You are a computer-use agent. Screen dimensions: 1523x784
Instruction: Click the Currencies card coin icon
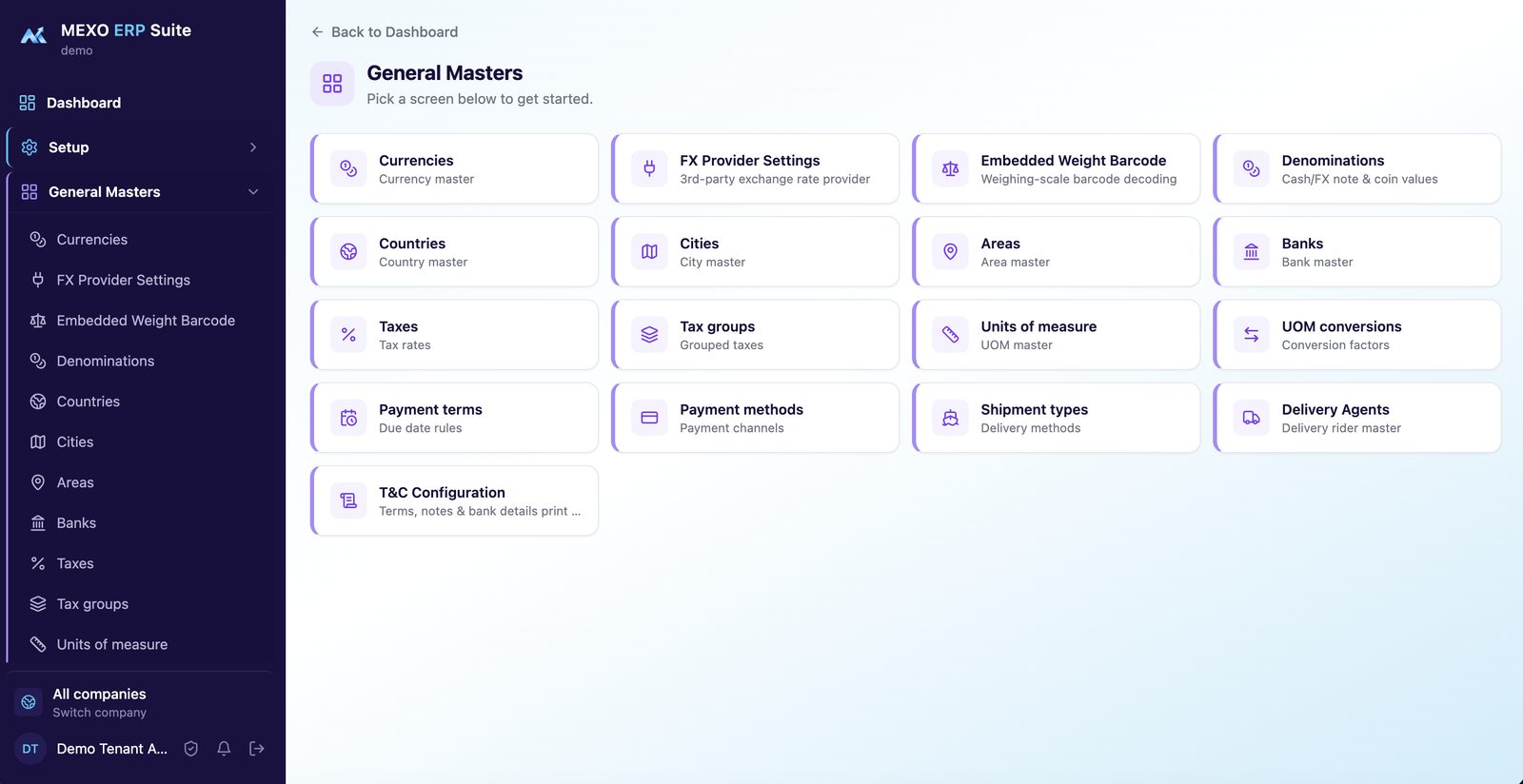(348, 168)
